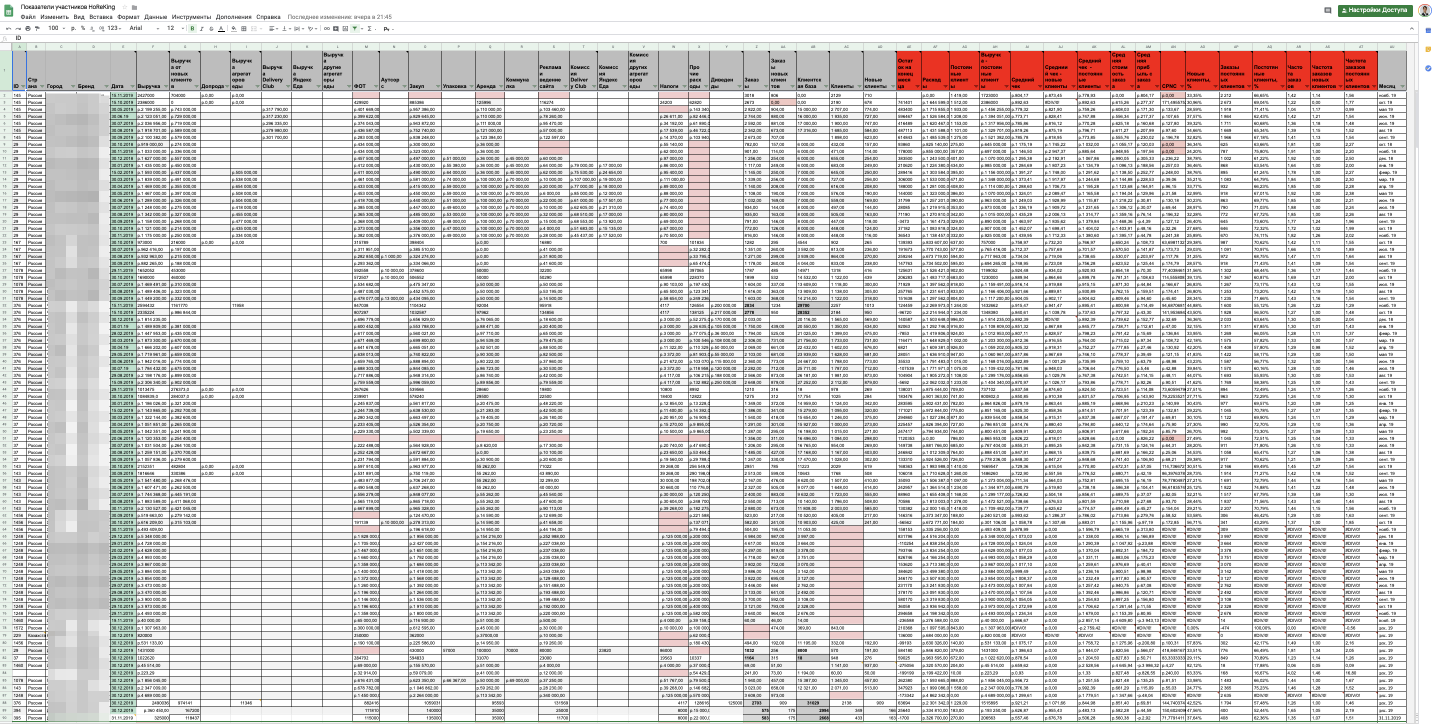This screenshot has height=724, width=1437.
Task: Open the Справка menu
Action: click(x=268, y=17)
